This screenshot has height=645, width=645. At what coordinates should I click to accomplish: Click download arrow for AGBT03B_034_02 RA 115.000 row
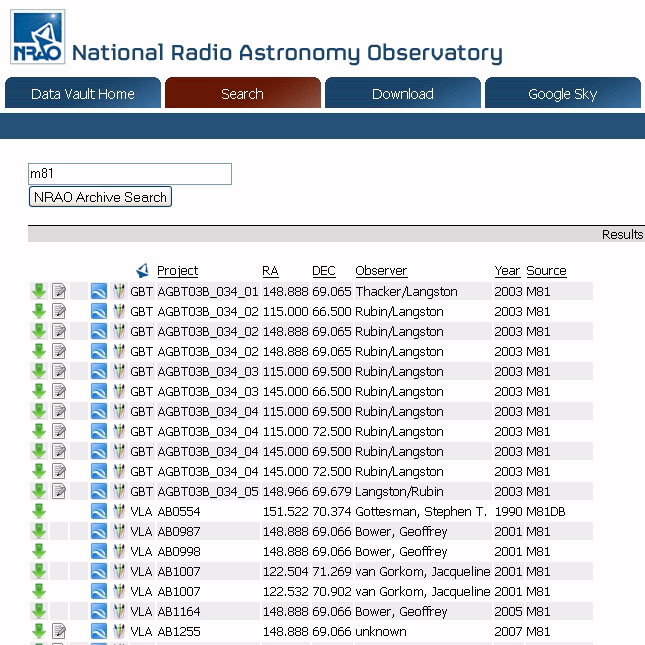pos(39,311)
